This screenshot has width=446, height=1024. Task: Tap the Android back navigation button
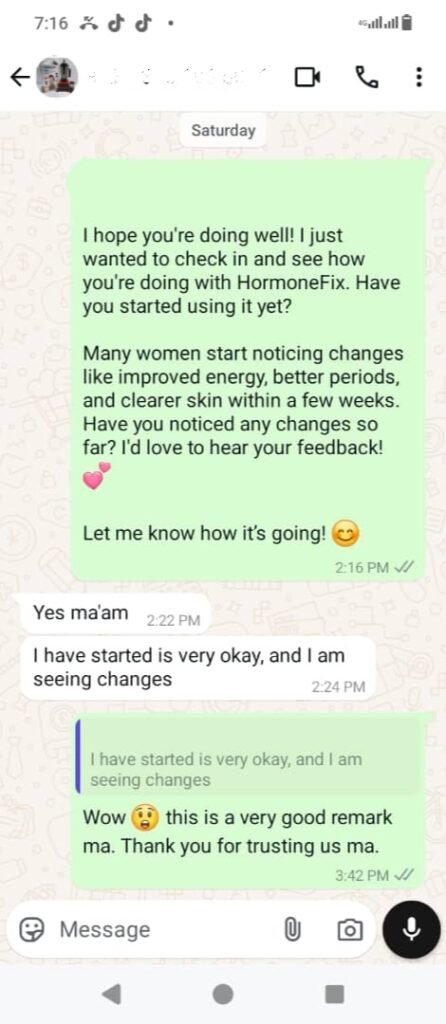pyautogui.click(x=111, y=994)
